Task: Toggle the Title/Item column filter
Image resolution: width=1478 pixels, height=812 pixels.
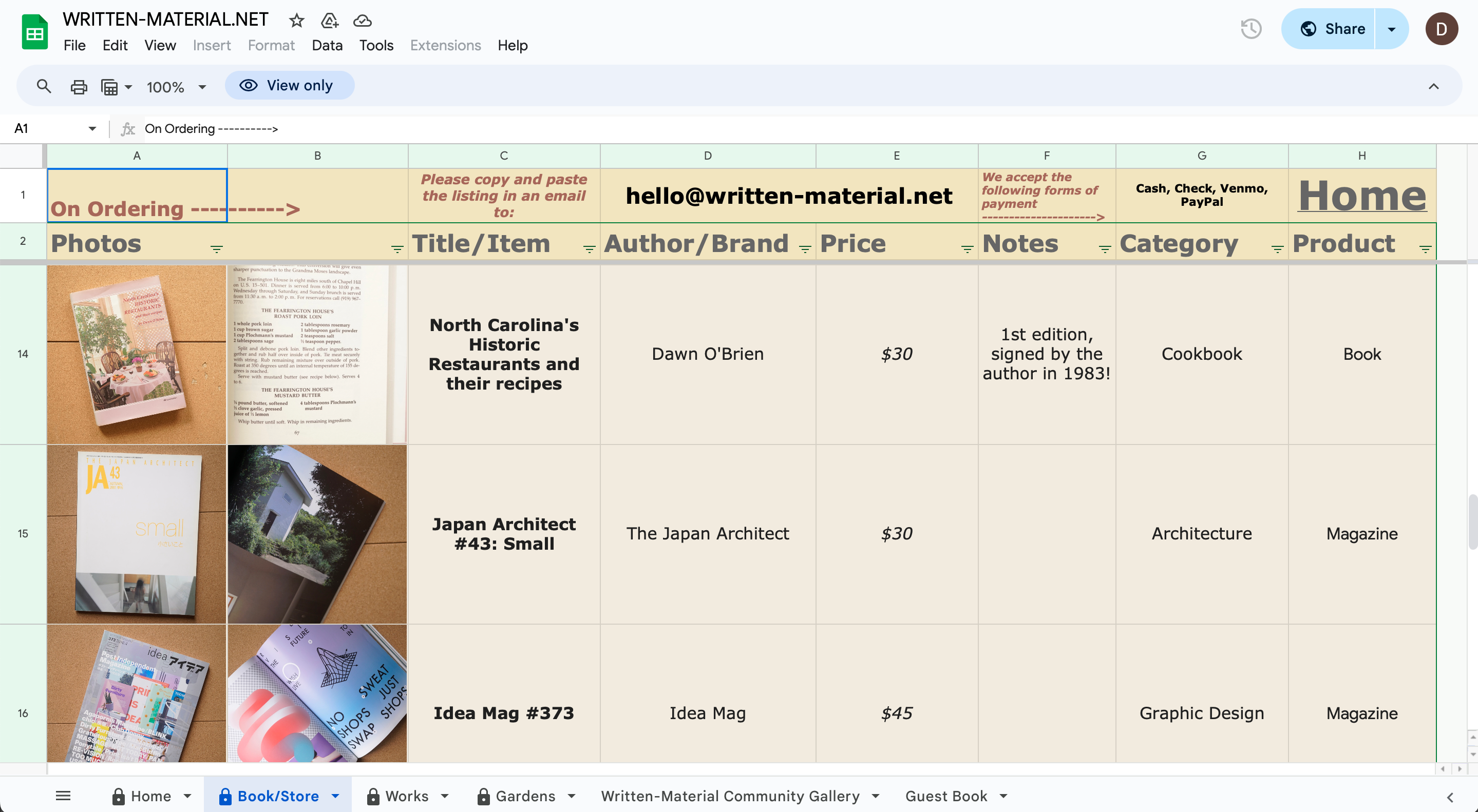Action: click(589, 249)
